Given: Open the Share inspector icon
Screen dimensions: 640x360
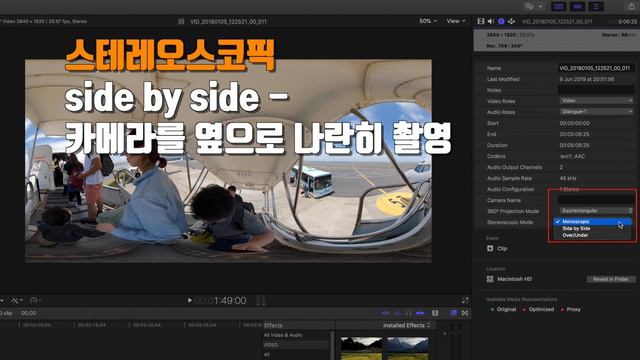Looking at the screenshot, I should (511, 21).
